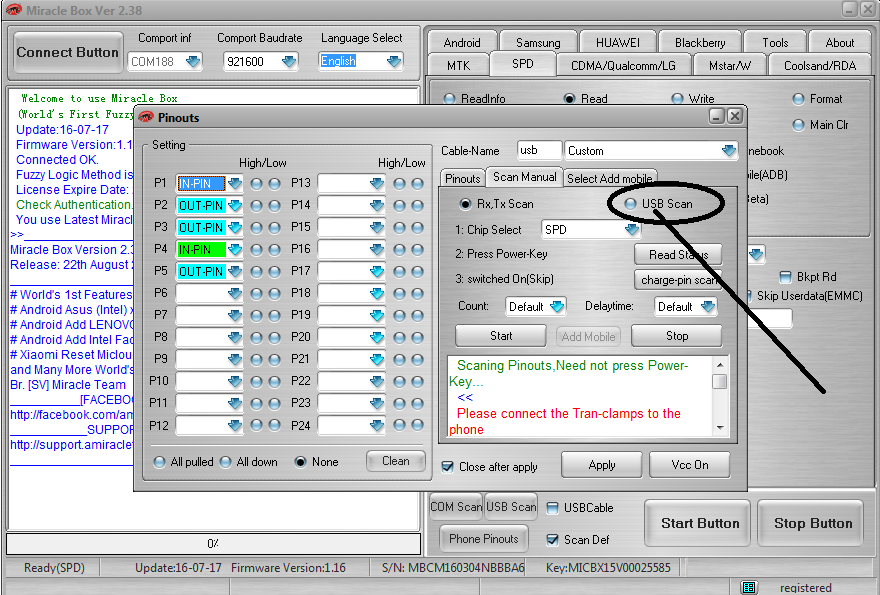Switch to the Pinouts tab in dialog
Screen dimensions: 880x595
[462, 178]
